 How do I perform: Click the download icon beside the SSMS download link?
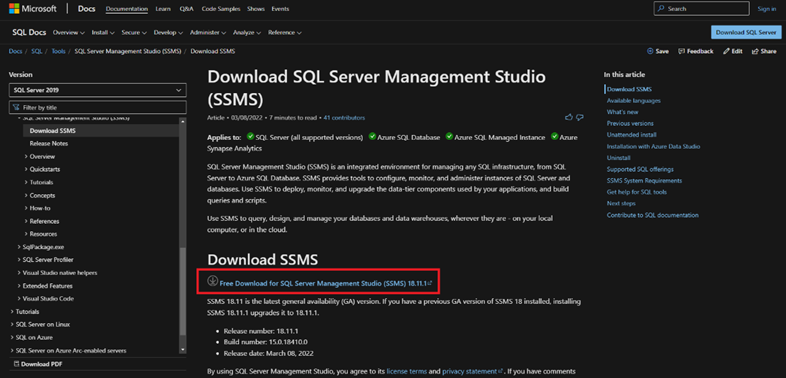coord(213,280)
